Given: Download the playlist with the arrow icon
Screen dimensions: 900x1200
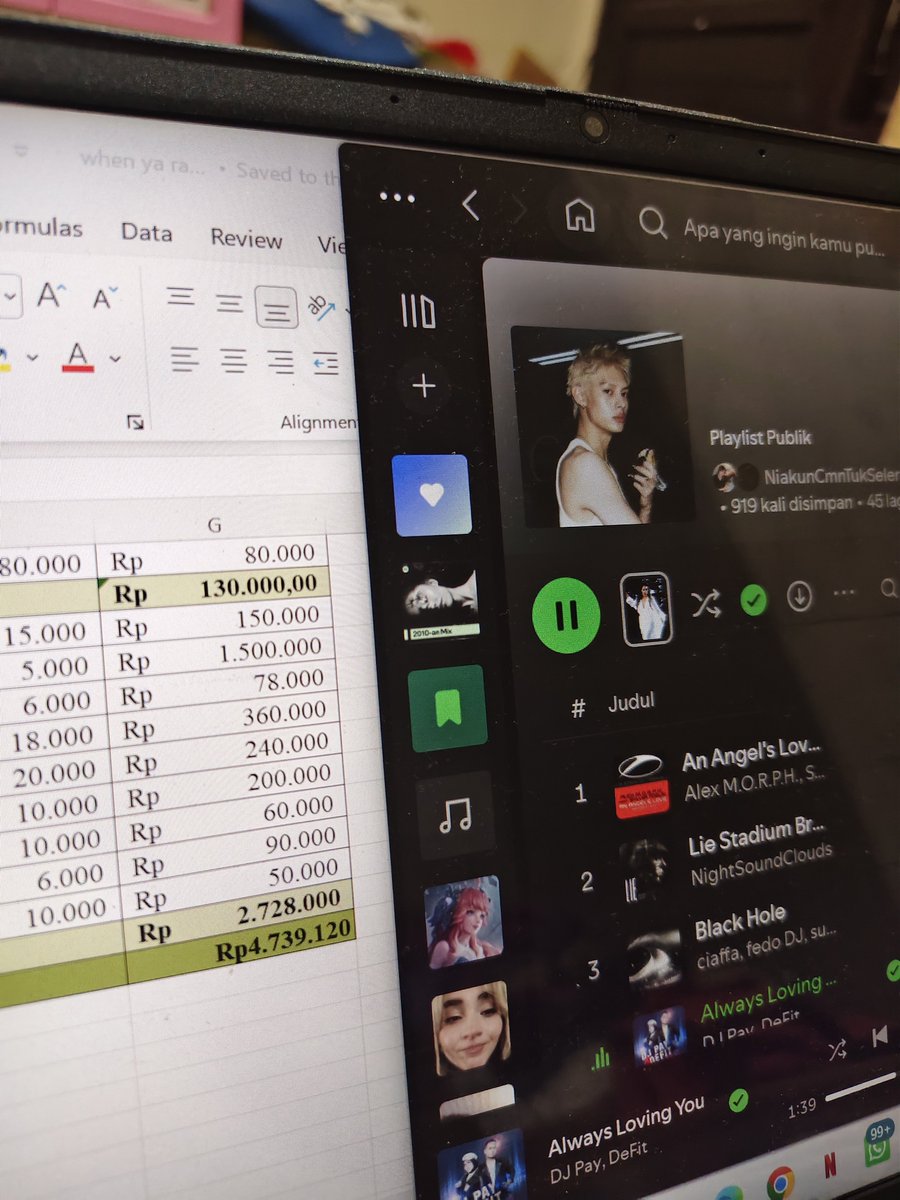Looking at the screenshot, I should (799, 596).
